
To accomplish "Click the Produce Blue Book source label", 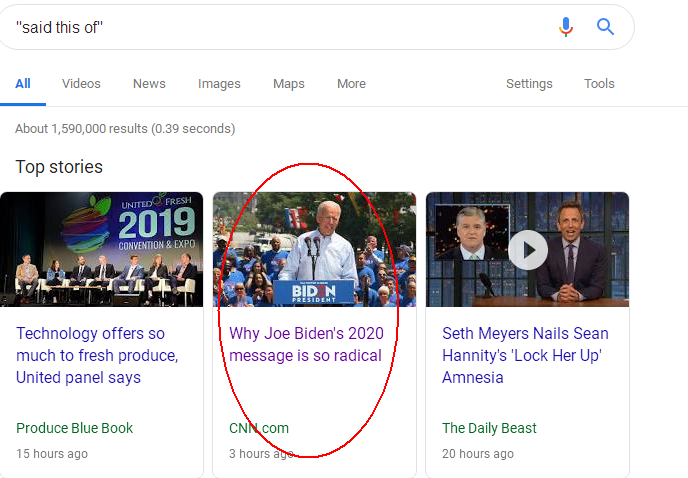I will click(75, 428).
